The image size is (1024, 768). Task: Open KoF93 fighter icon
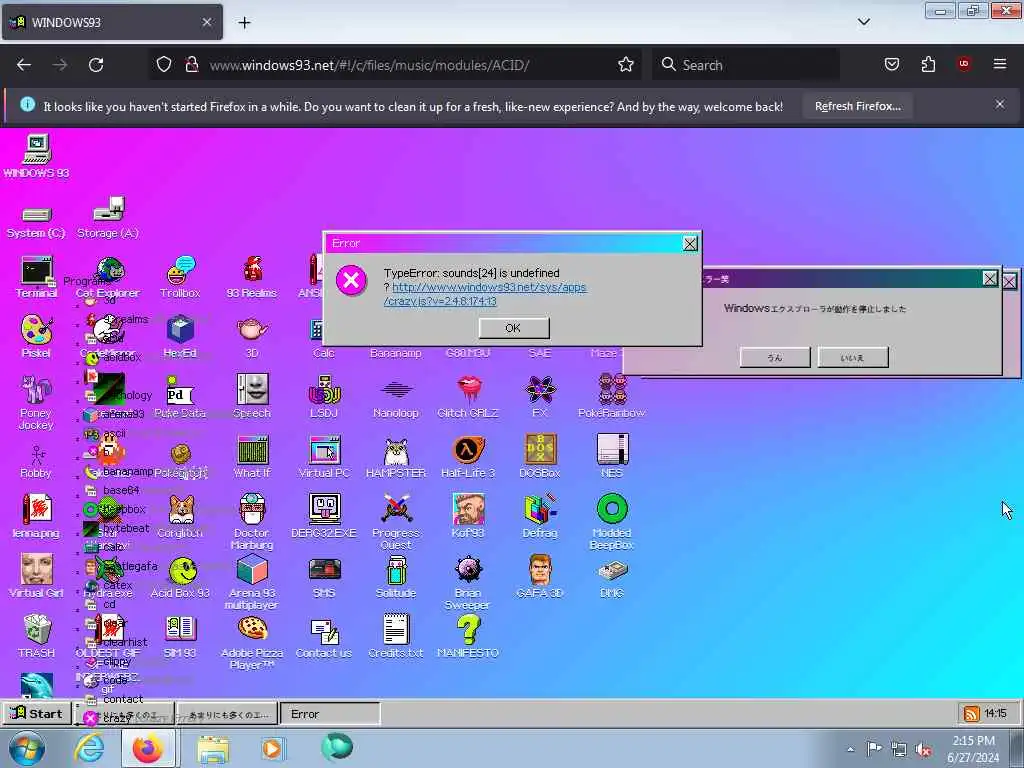[x=468, y=509]
